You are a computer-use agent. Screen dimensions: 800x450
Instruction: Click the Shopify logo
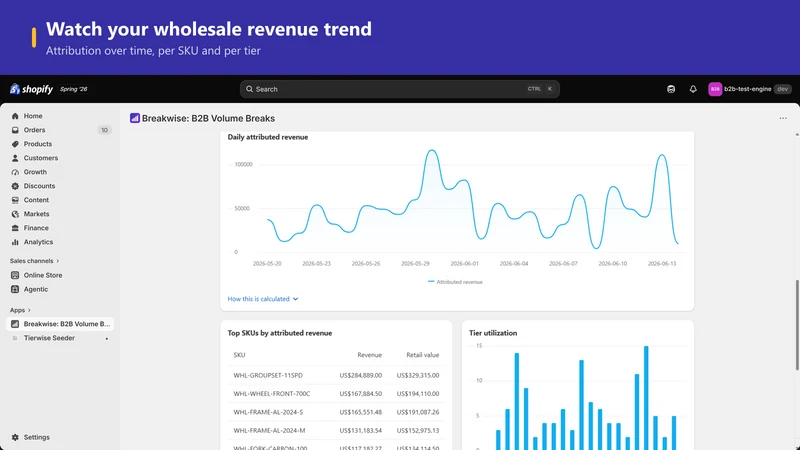tap(31, 89)
